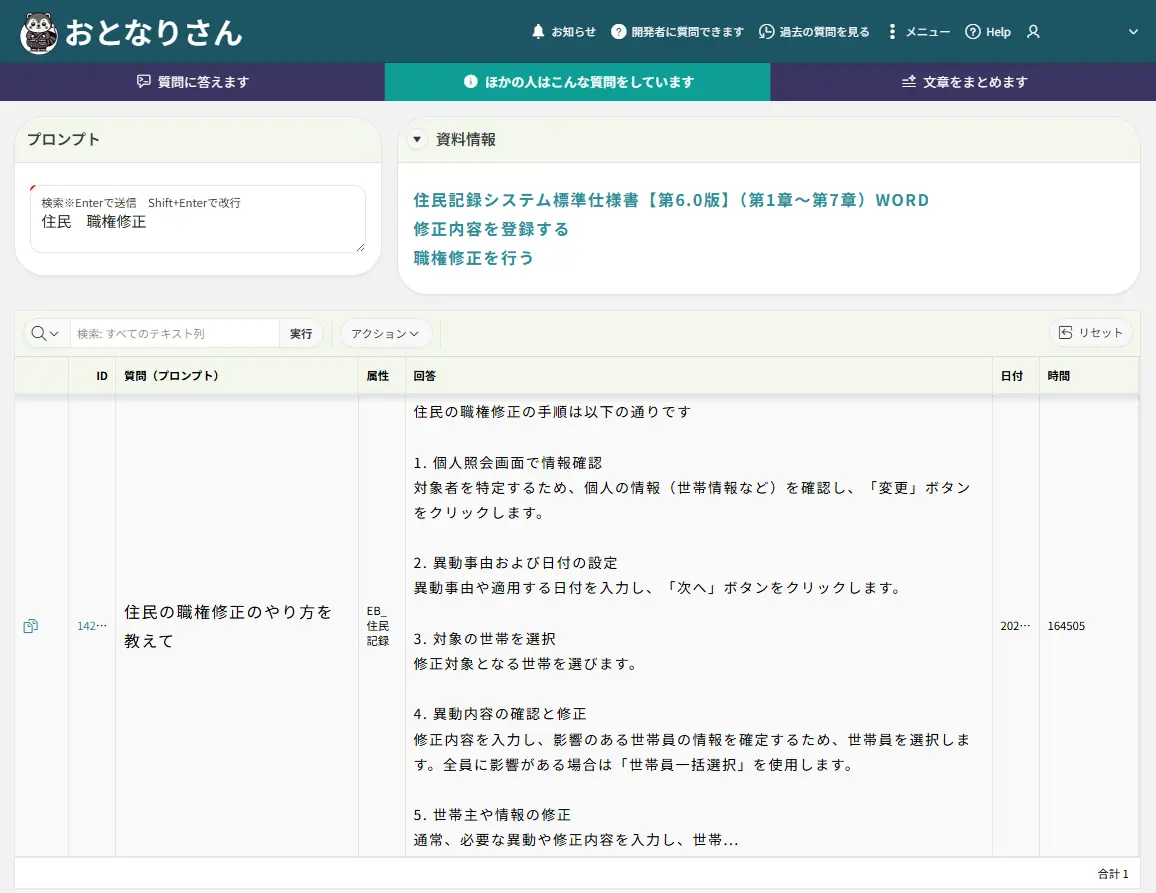Open the アクション dropdown menu

coord(385,333)
